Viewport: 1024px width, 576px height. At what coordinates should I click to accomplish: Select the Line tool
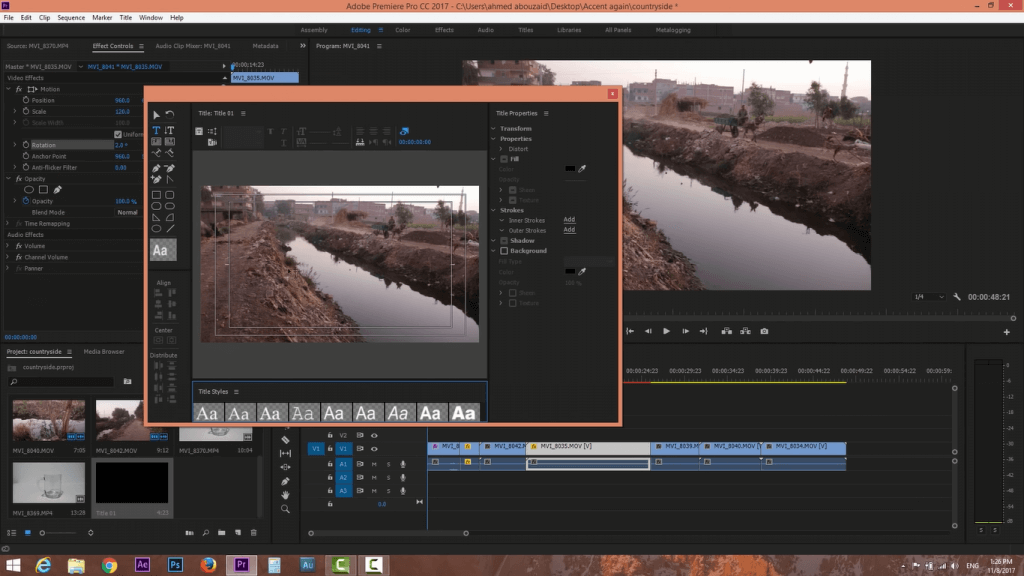[170, 229]
